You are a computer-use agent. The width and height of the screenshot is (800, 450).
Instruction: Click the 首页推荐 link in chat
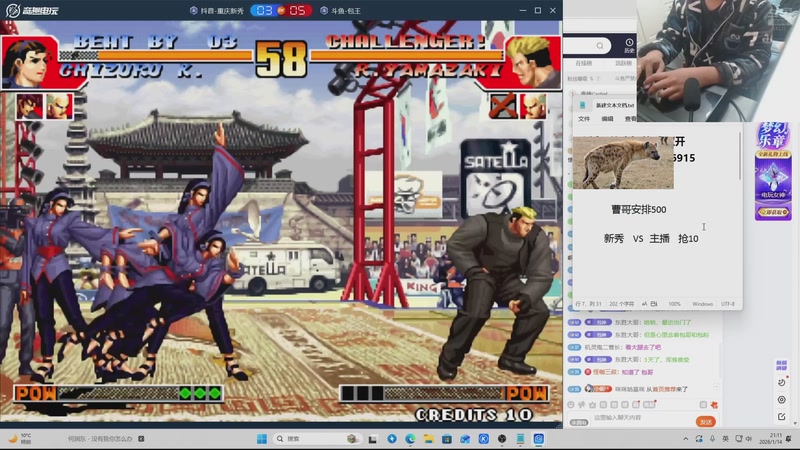click(x=663, y=389)
